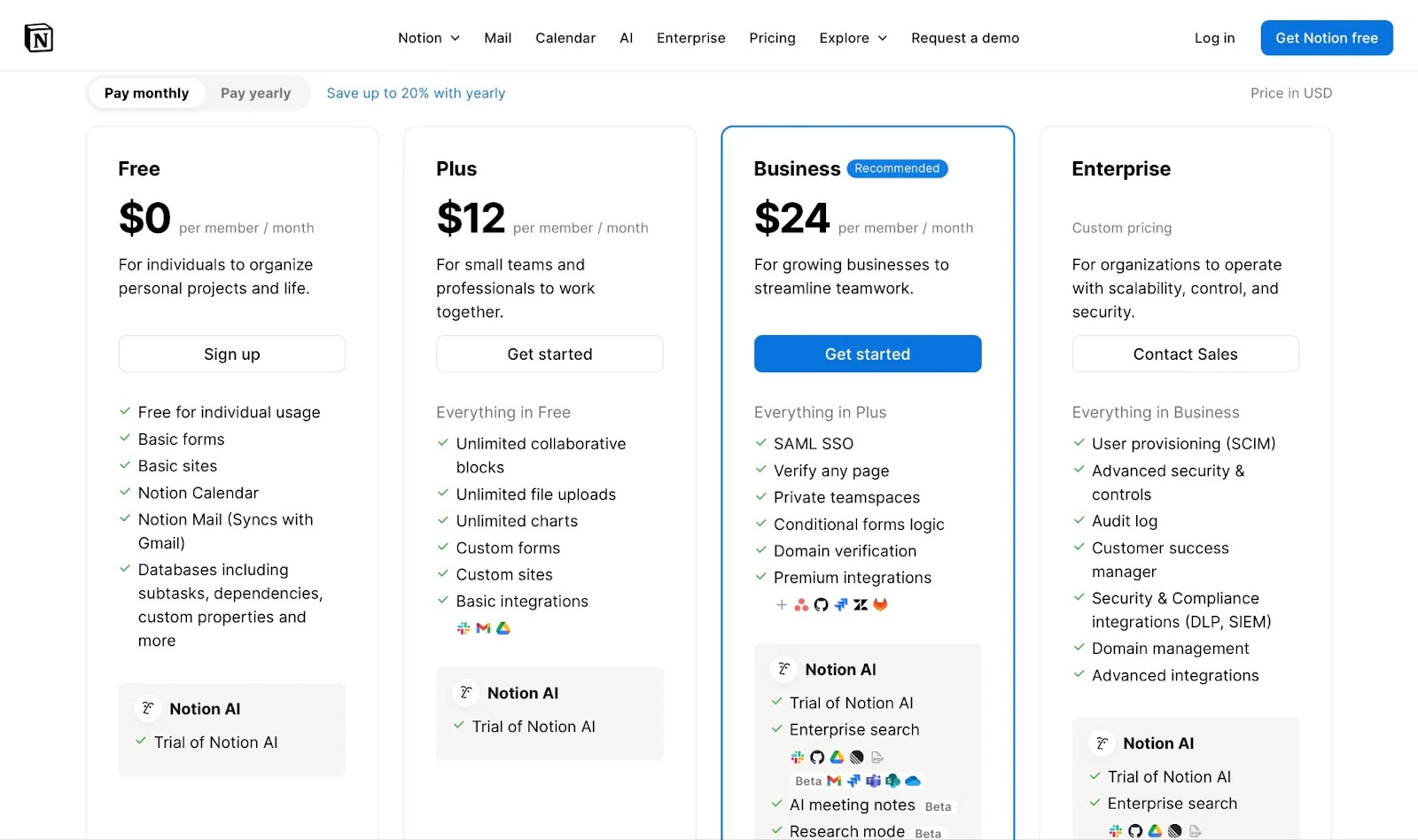1418x840 pixels.
Task: Click the Notion AI icon in the Business plan
Action: click(x=783, y=669)
